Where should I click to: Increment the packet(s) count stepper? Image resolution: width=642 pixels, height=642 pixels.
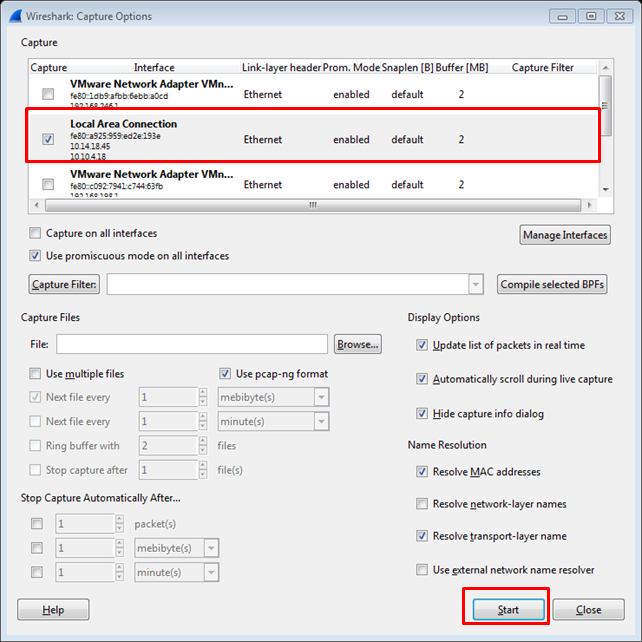pos(119,519)
